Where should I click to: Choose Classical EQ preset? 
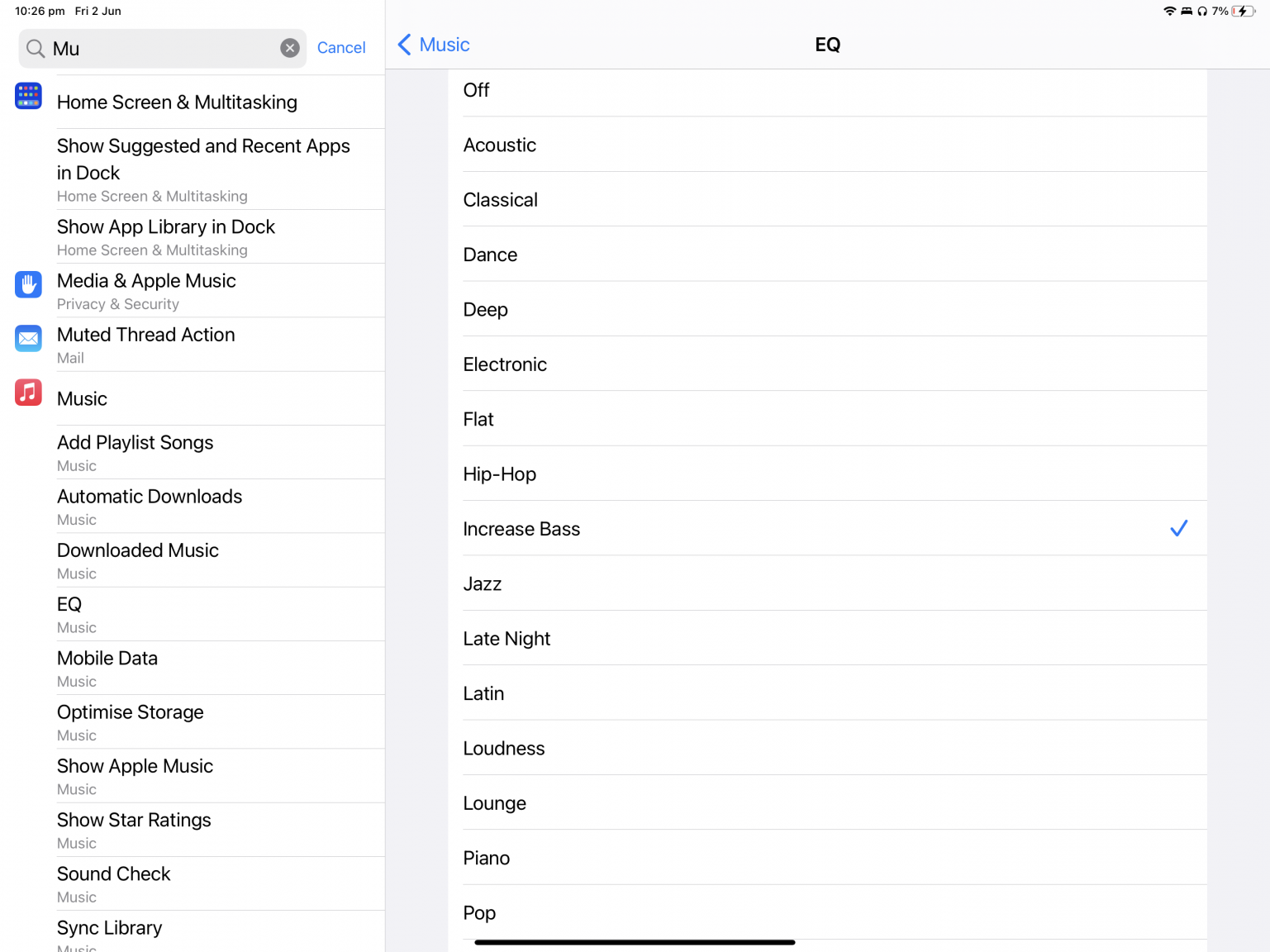tap(827, 199)
